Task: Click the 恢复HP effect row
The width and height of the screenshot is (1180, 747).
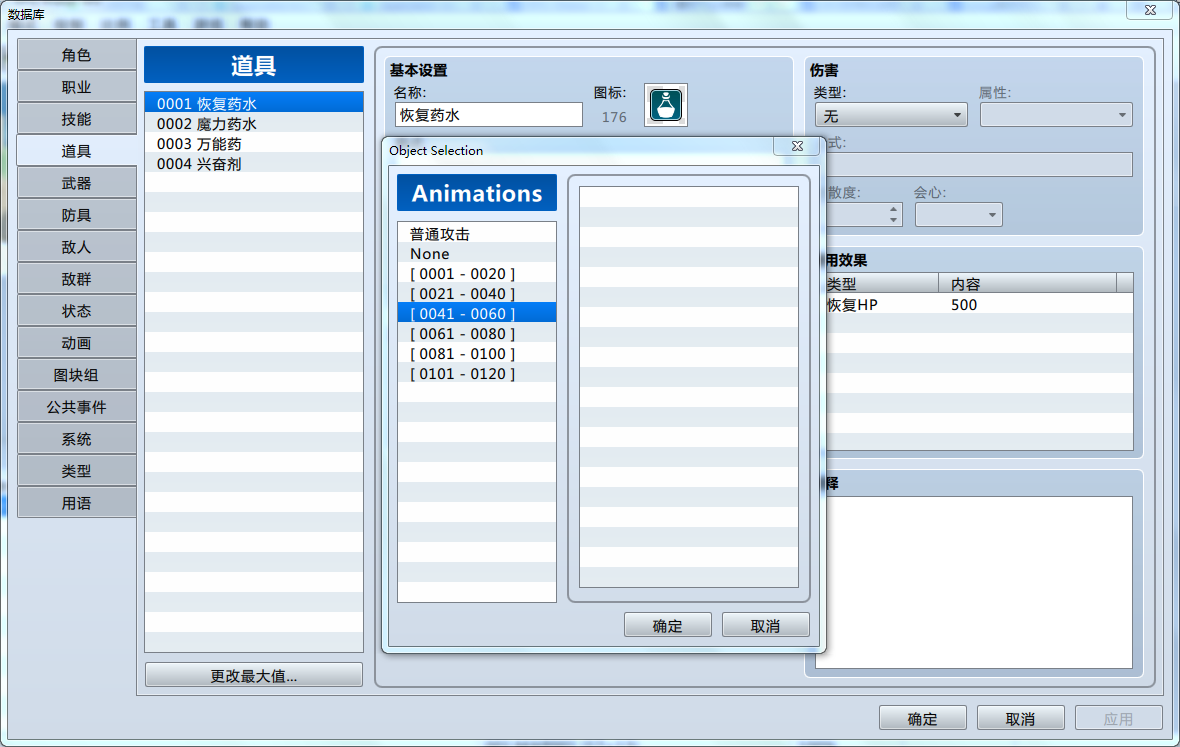Action: pyautogui.click(x=979, y=305)
